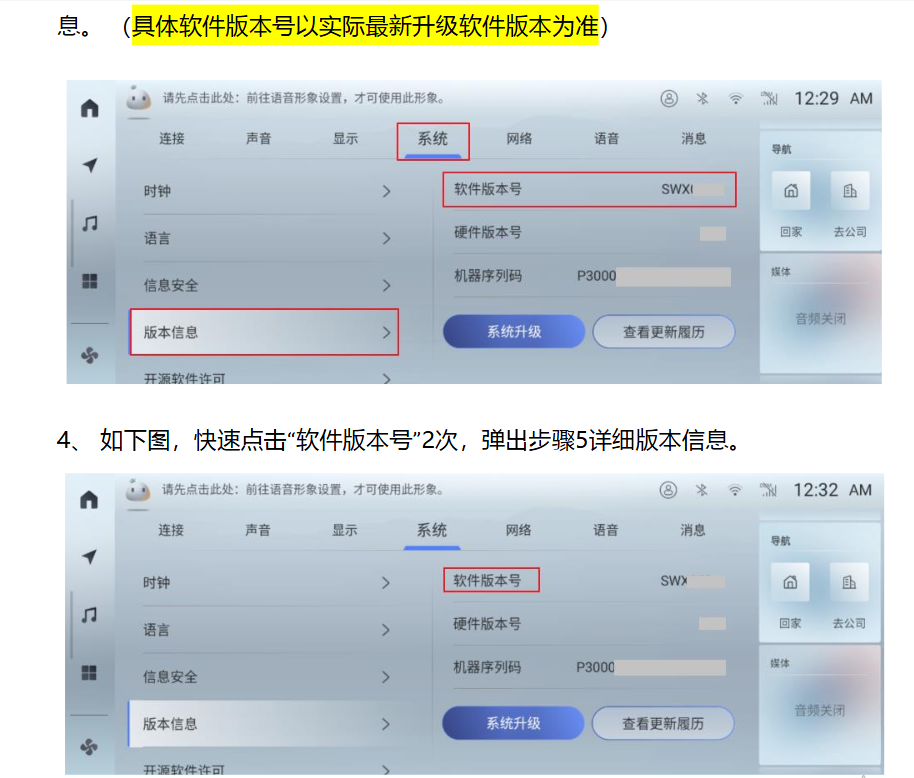Expand 时钟 chevron in lower screenshot

click(x=385, y=583)
